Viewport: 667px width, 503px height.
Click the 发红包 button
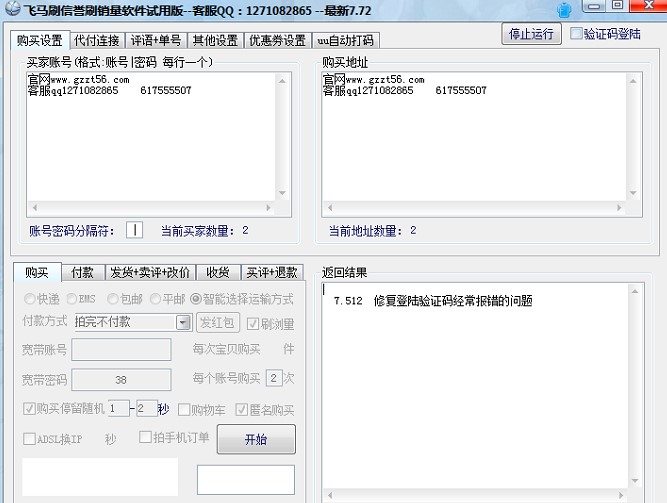pyautogui.click(x=218, y=323)
